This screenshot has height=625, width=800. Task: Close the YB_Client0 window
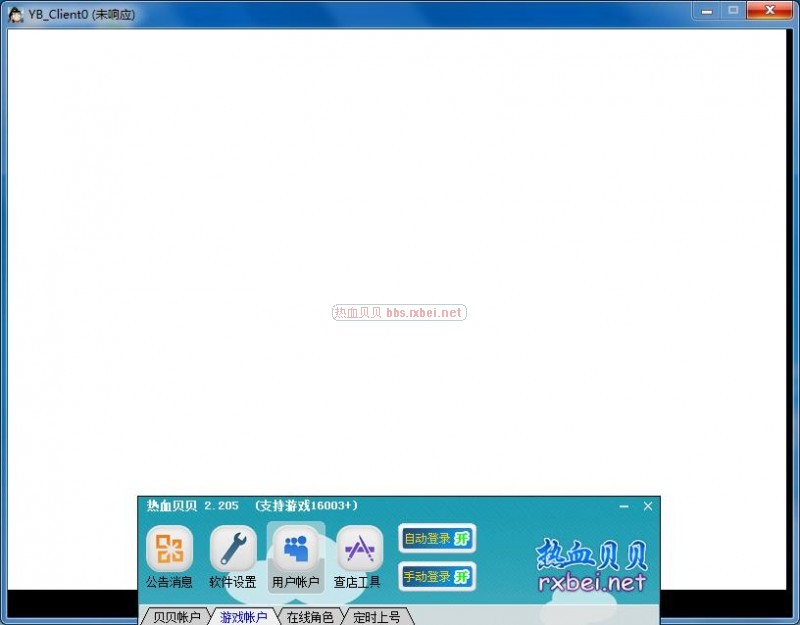(x=770, y=10)
